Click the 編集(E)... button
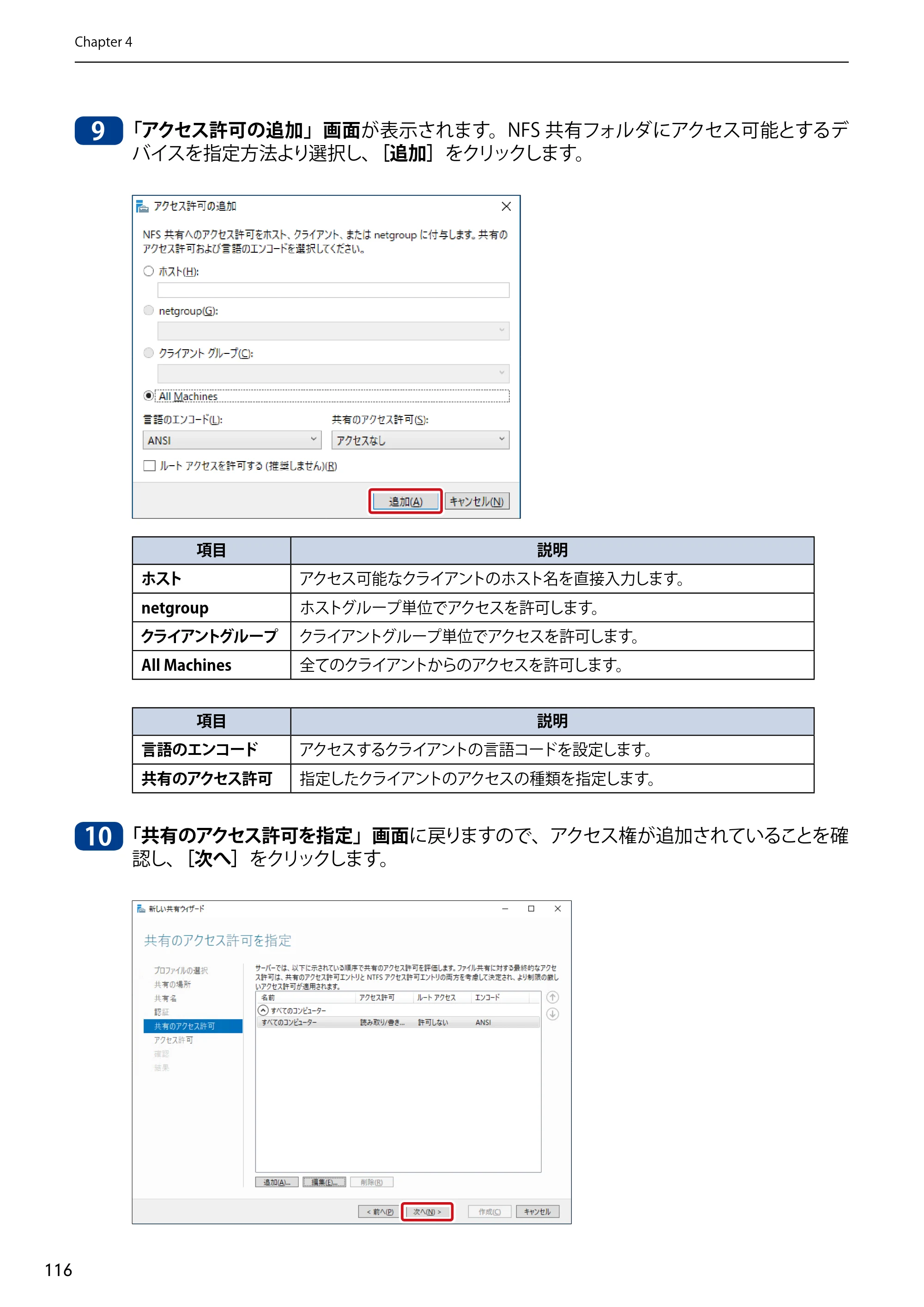Viewport: 924px width, 1307px height. [x=324, y=1182]
